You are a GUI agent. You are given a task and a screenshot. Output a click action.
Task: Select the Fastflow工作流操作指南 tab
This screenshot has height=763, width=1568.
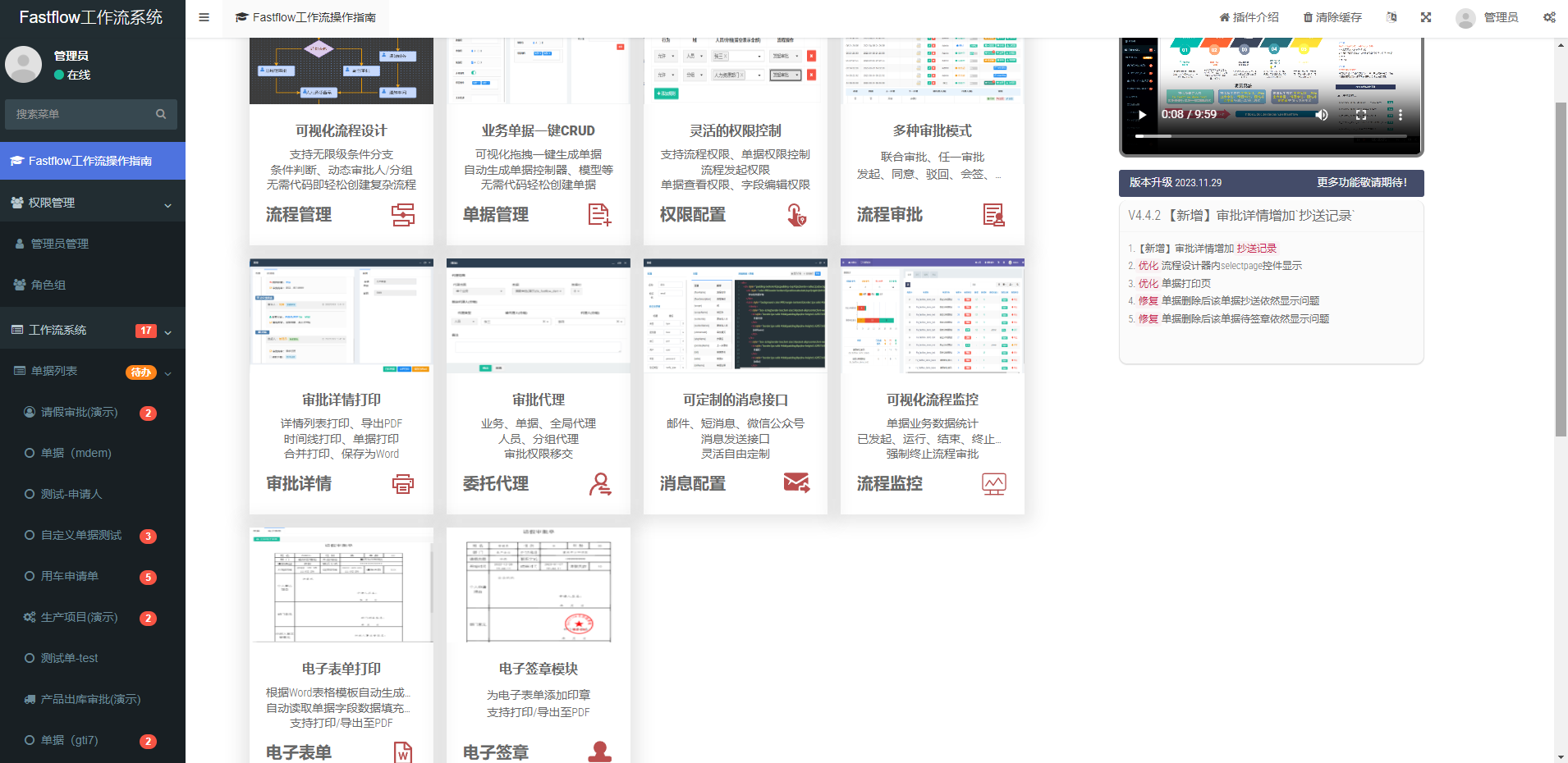click(305, 17)
